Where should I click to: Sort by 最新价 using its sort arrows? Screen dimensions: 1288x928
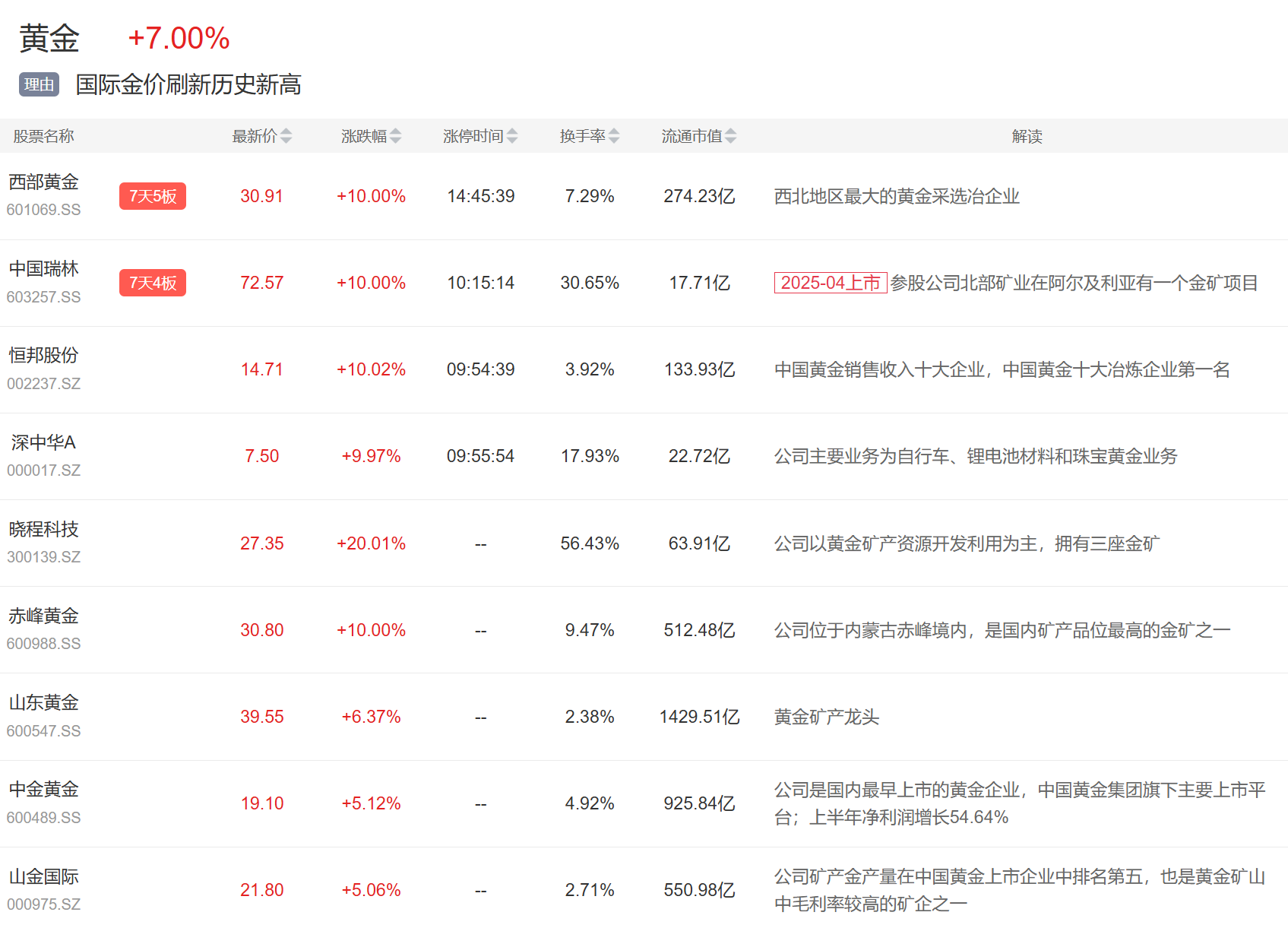pyautogui.click(x=286, y=136)
